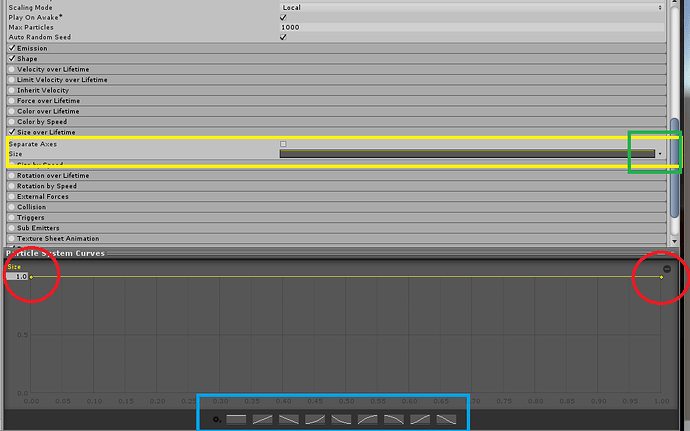Expand the Collision module header
Image resolution: width=690 pixels, height=431 pixels.
337,207
